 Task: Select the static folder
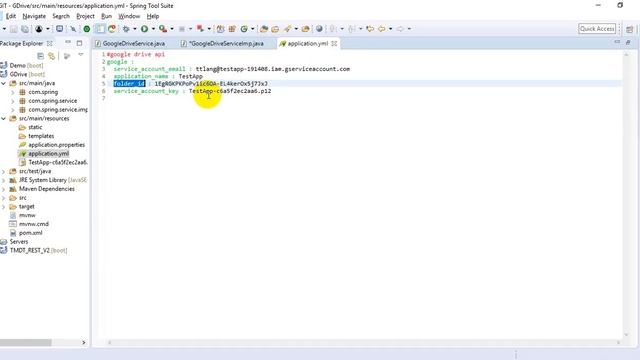[x=35, y=127]
